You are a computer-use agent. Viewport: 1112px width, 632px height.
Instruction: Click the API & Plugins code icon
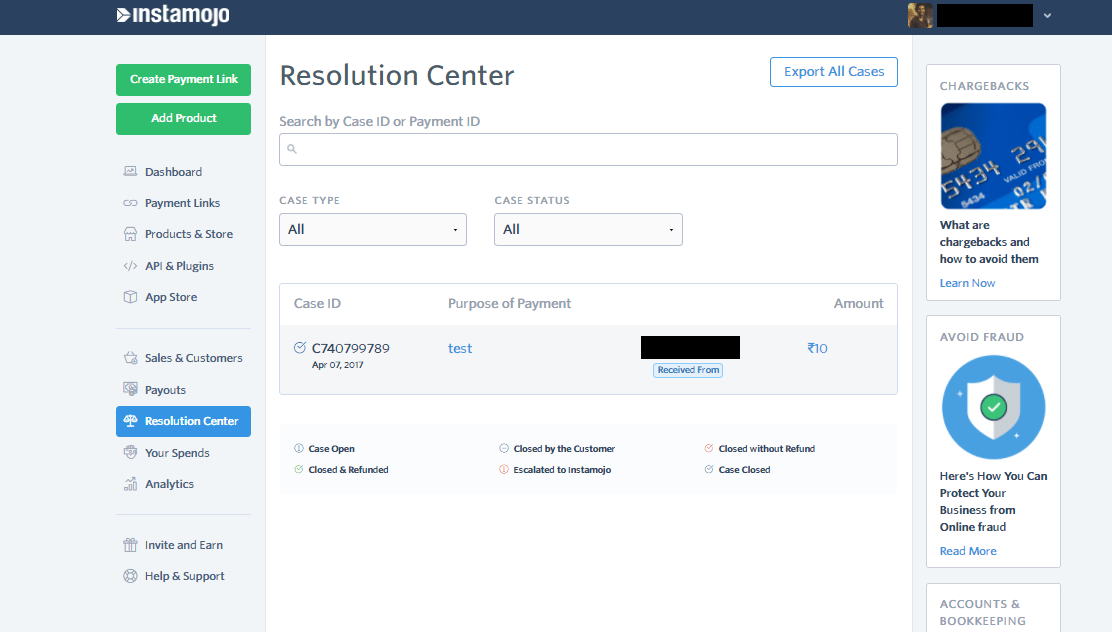click(x=130, y=265)
